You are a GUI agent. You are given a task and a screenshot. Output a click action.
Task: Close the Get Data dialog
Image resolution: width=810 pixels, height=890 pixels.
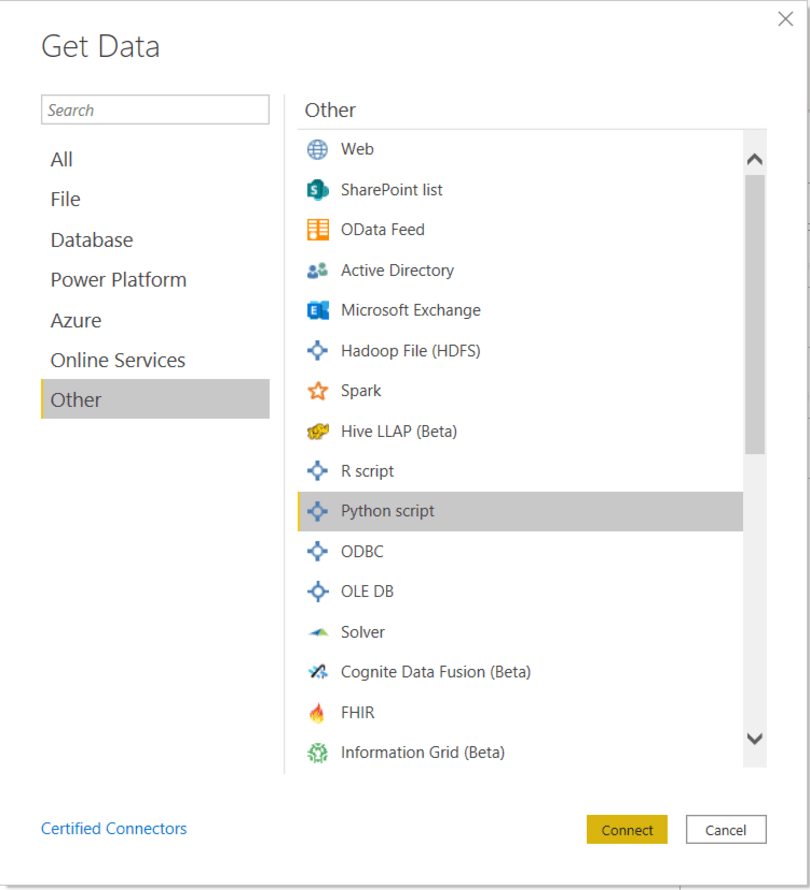point(786,19)
